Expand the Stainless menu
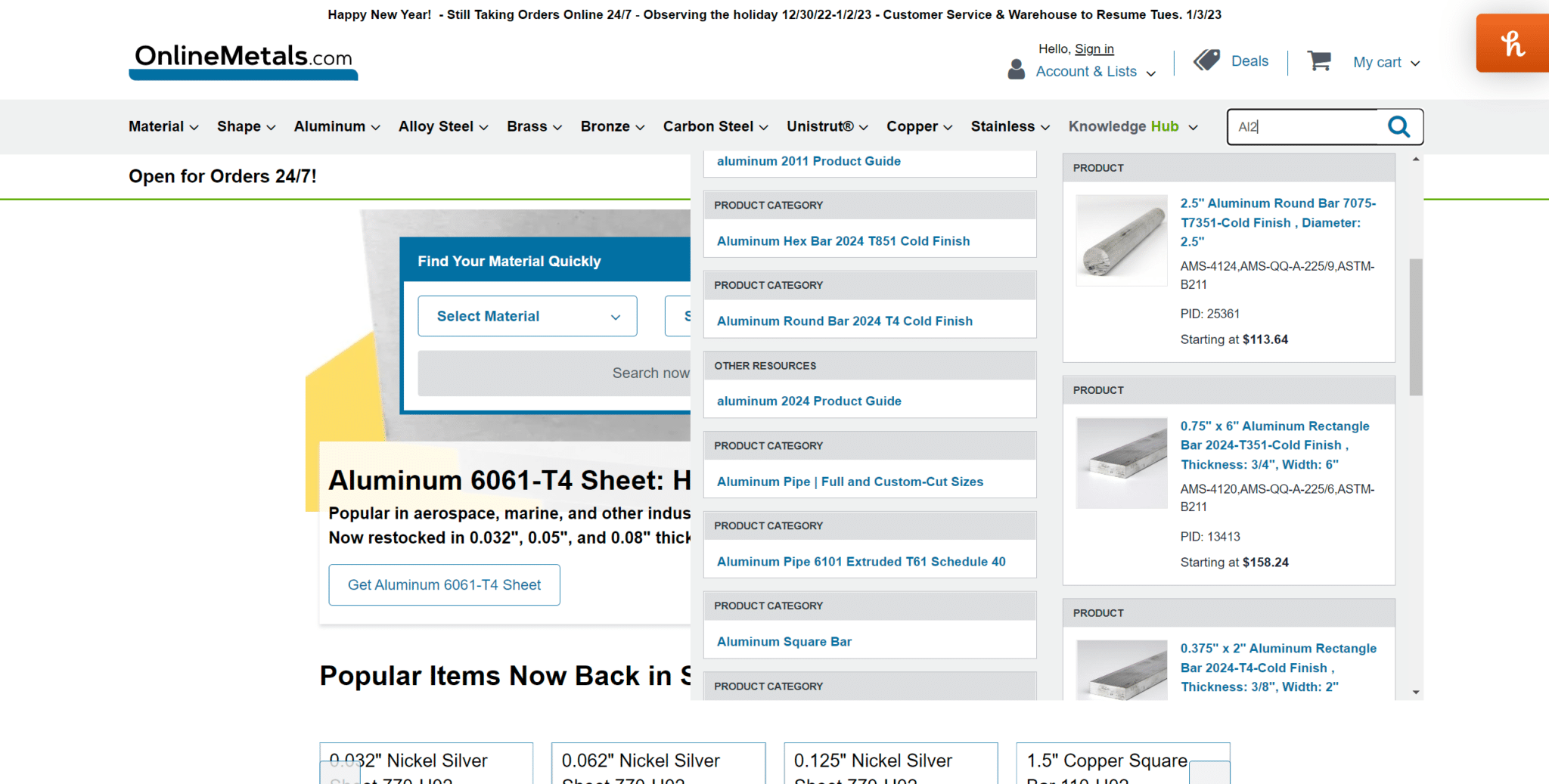The image size is (1549, 784). tap(1010, 127)
